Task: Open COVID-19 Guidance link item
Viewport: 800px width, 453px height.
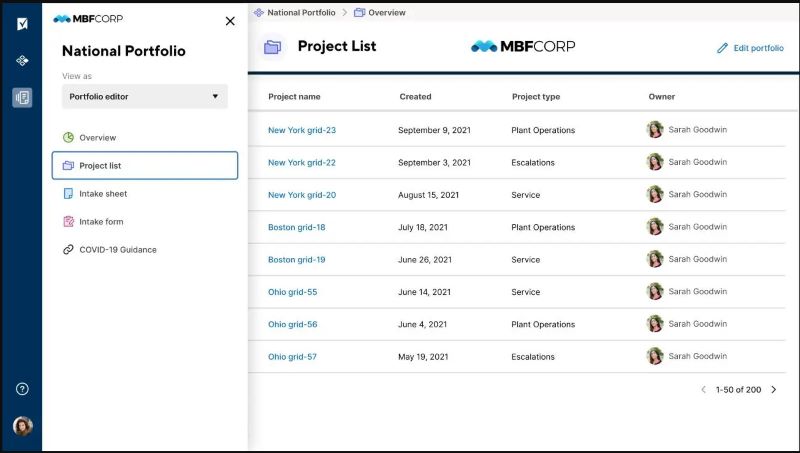Action: pos(118,250)
